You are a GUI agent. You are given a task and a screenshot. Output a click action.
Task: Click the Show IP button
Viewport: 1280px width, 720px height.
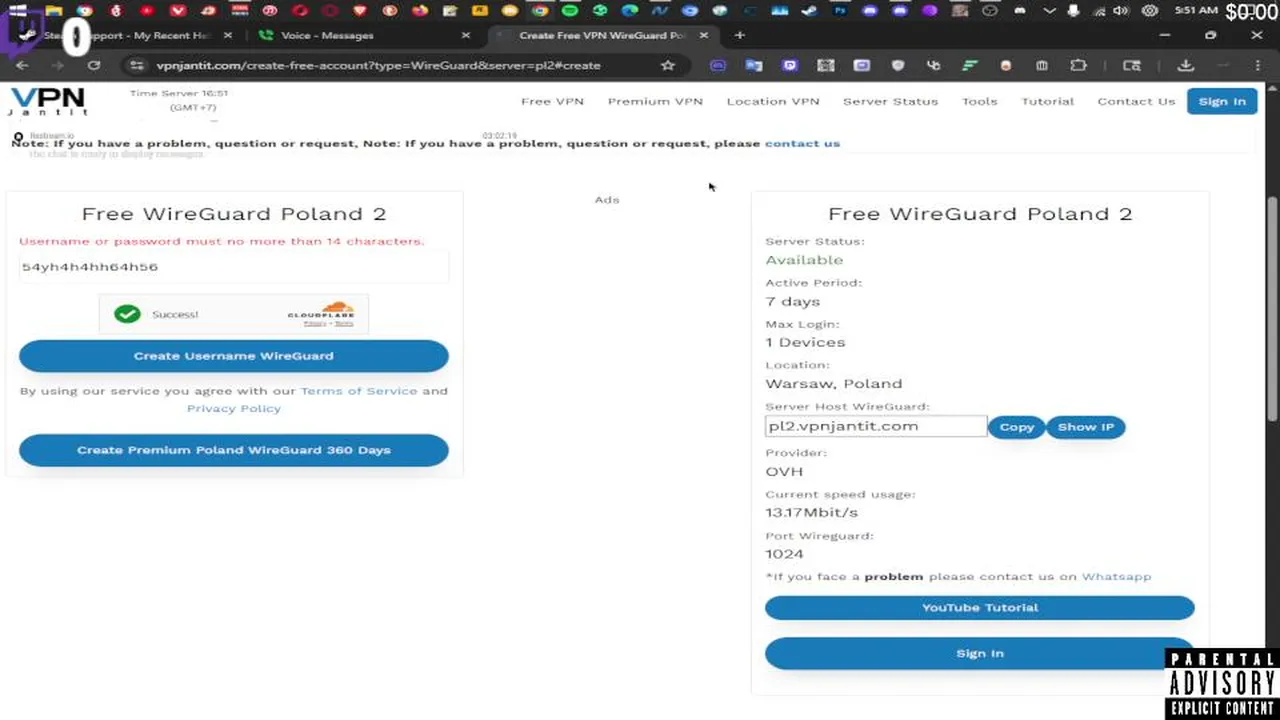pos(1086,427)
